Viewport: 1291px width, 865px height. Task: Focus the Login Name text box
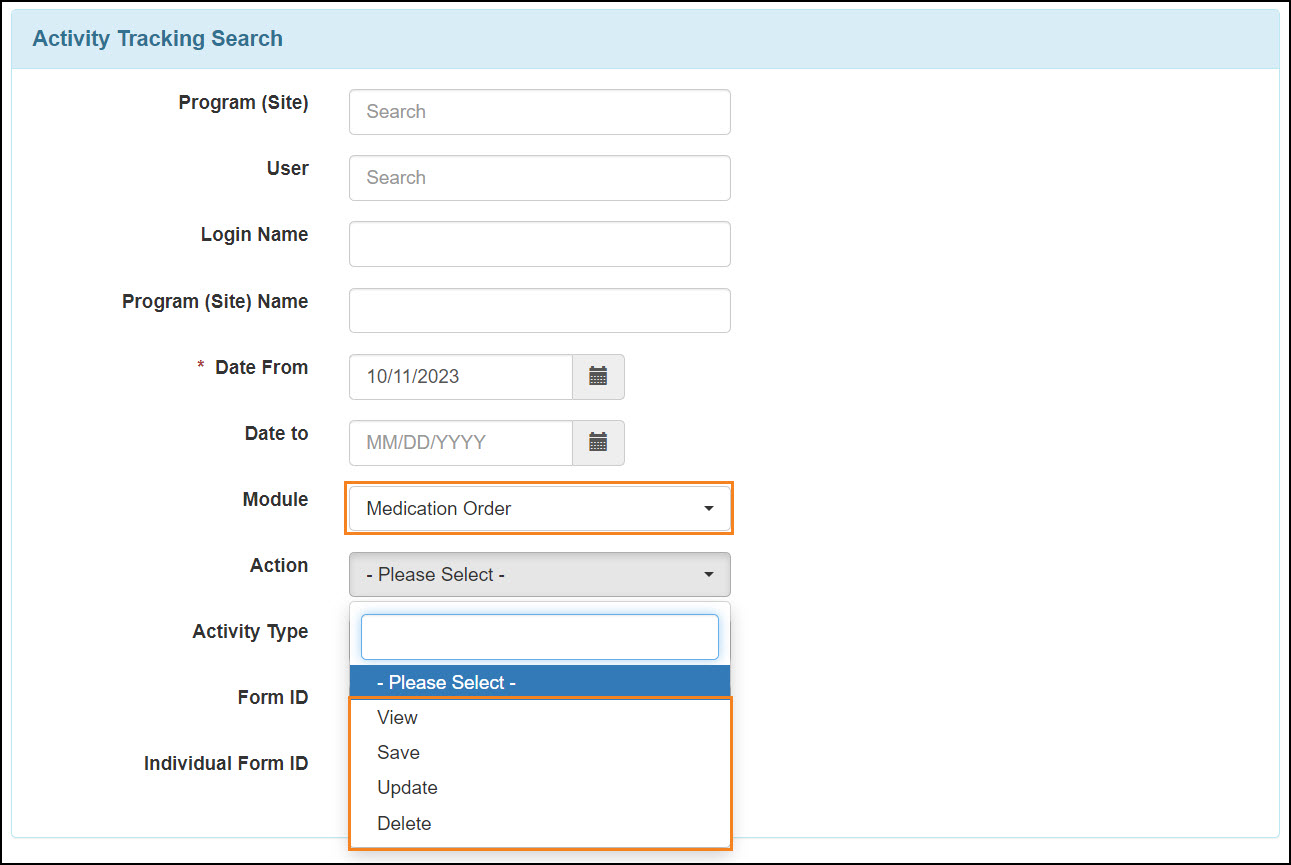540,244
